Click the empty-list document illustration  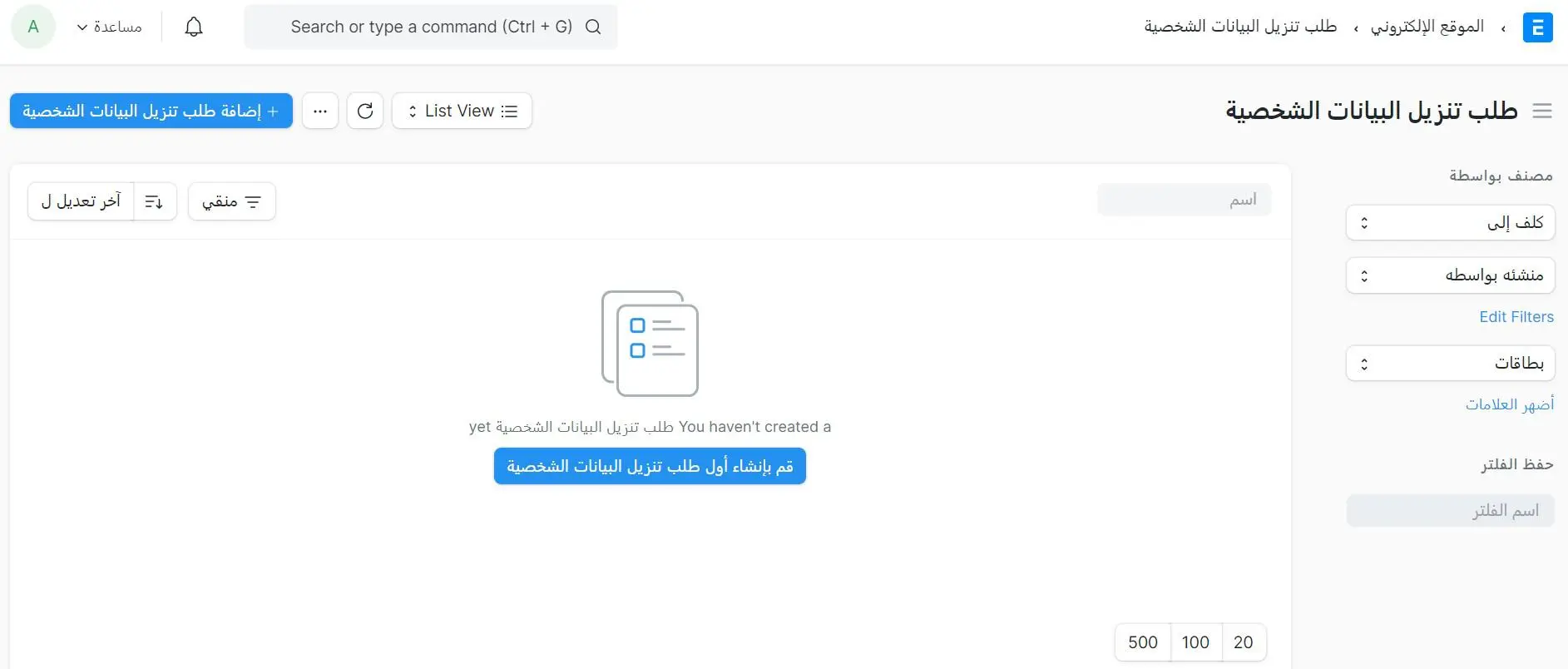pyautogui.click(x=650, y=343)
